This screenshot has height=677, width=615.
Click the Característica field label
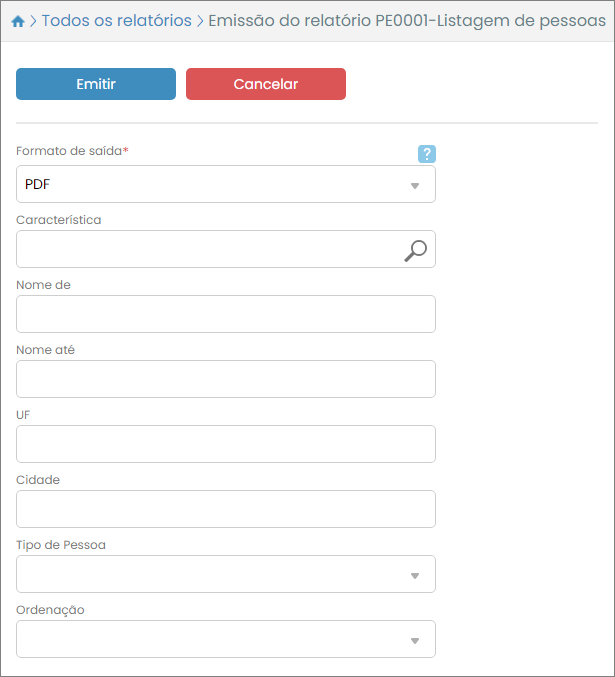(x=59, y=220)
